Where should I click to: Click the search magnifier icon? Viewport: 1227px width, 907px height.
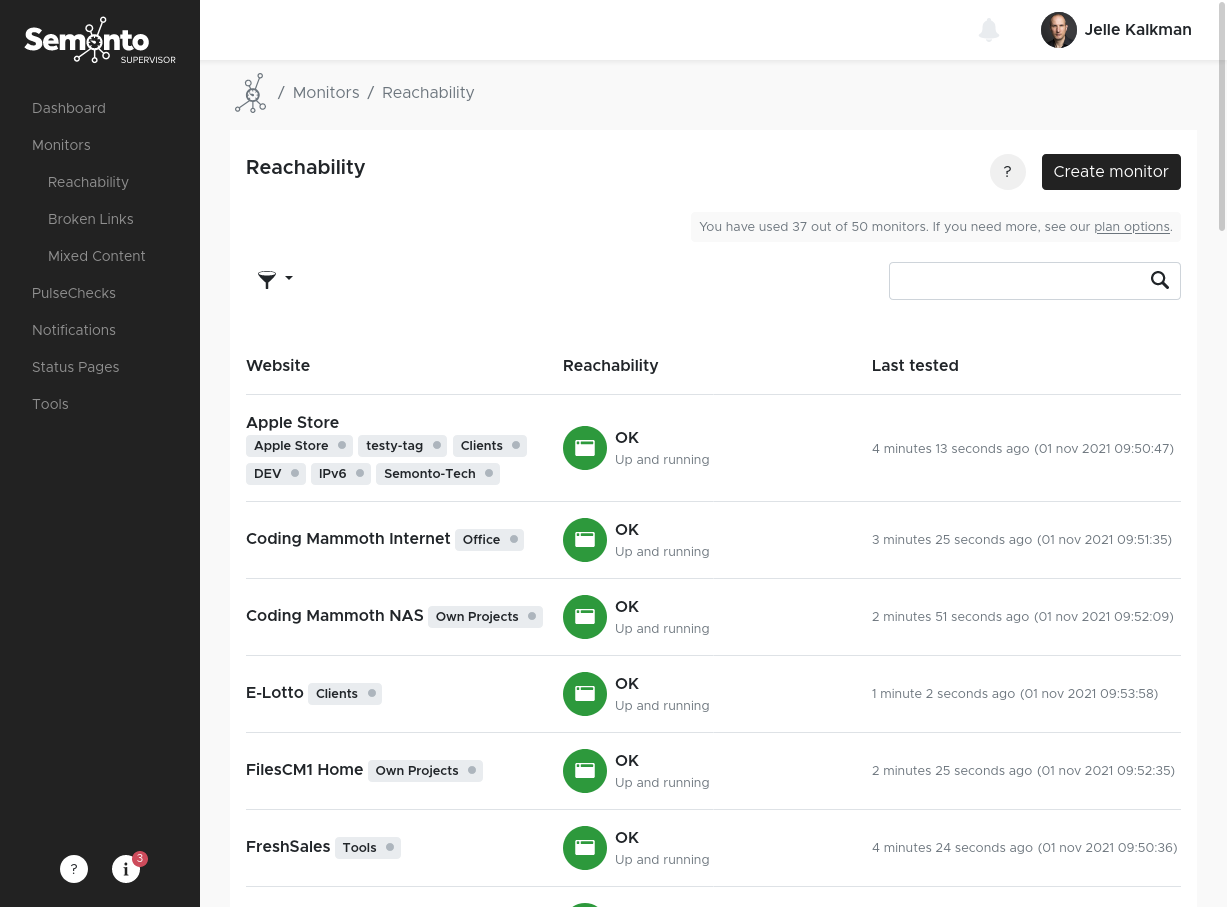pos(1159,281)
